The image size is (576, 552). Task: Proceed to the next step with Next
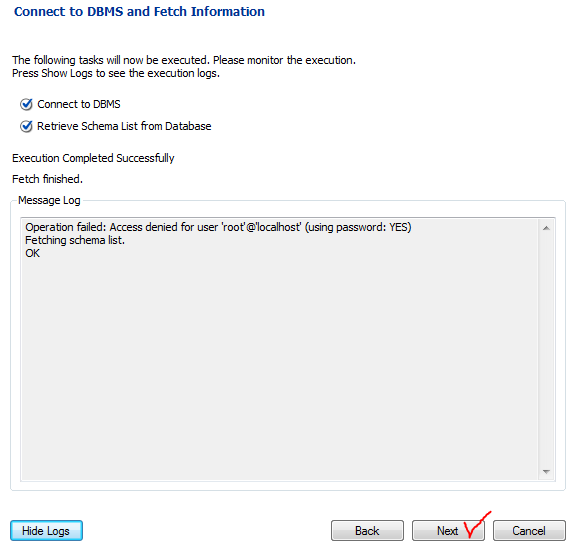click(x=448, y=531)
